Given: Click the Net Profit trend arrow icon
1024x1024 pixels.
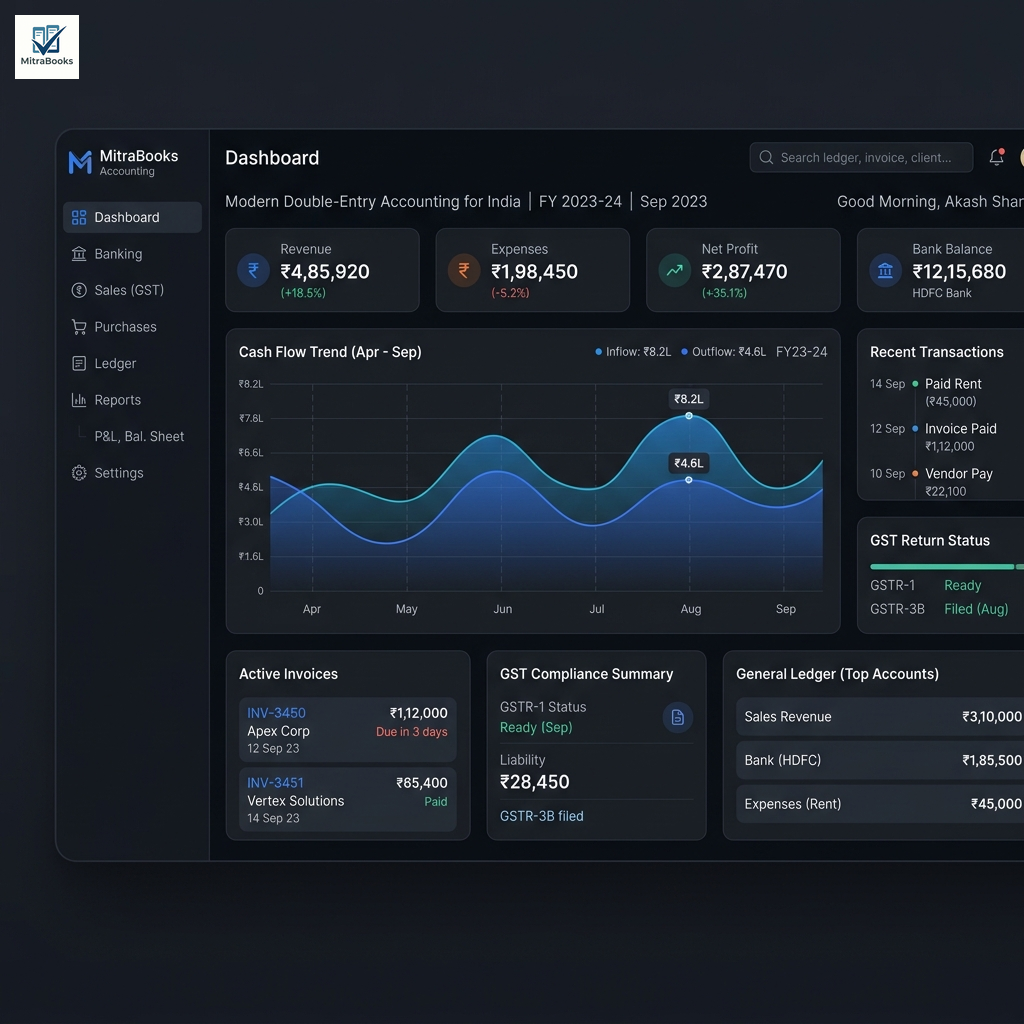Looking at the screenshot, I should (675, 270).
